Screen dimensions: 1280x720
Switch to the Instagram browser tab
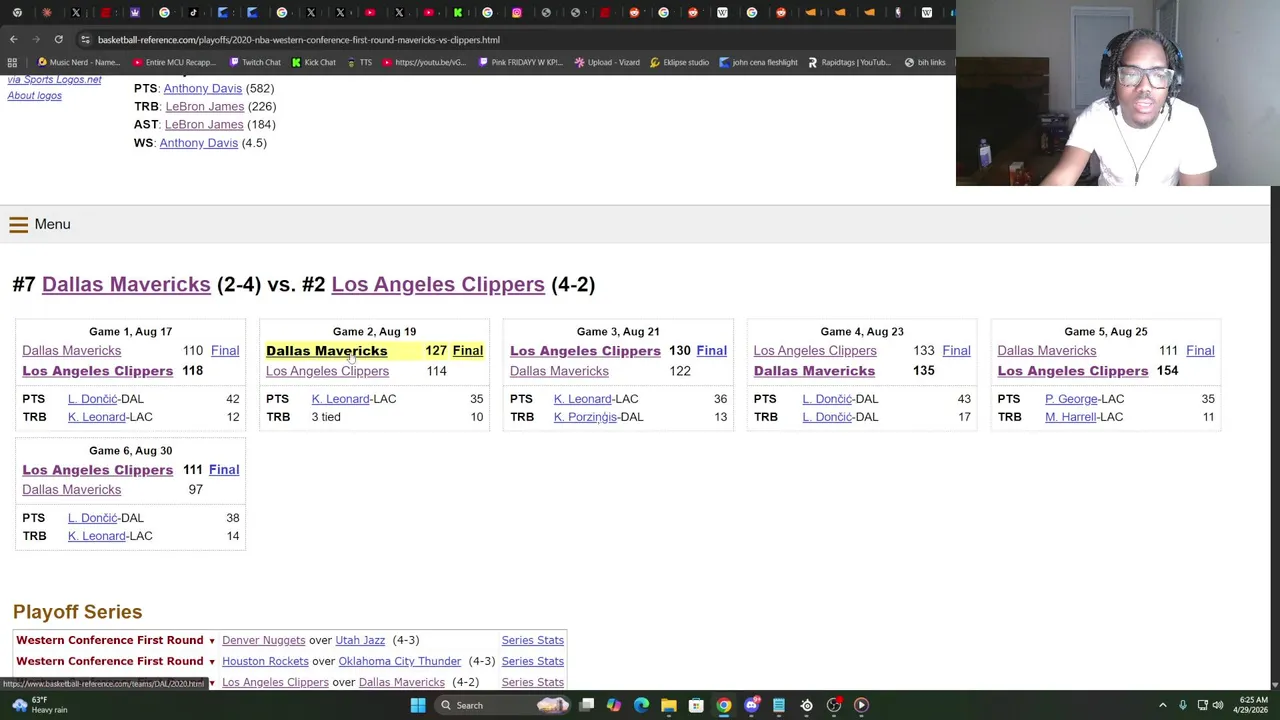[x=517, y=13]
